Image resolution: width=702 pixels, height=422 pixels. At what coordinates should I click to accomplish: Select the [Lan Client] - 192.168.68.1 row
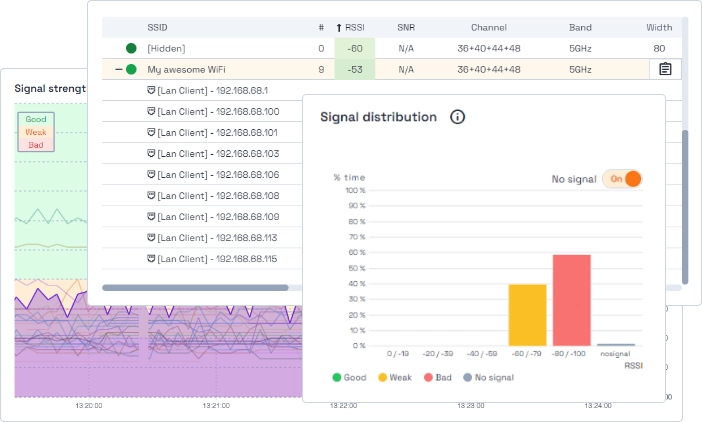pos(208,90)
